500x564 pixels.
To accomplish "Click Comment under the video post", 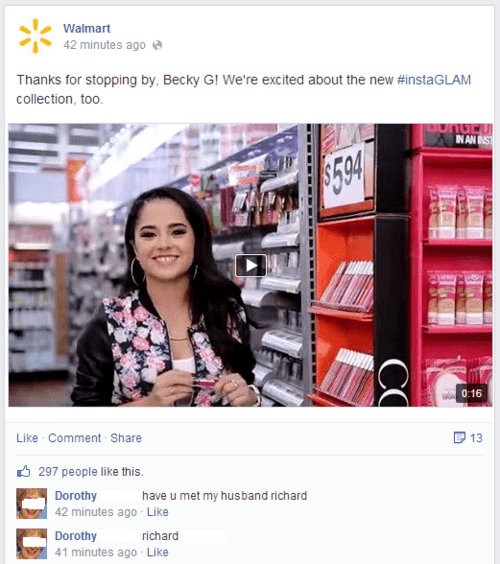I will click(x=74, y=438).
